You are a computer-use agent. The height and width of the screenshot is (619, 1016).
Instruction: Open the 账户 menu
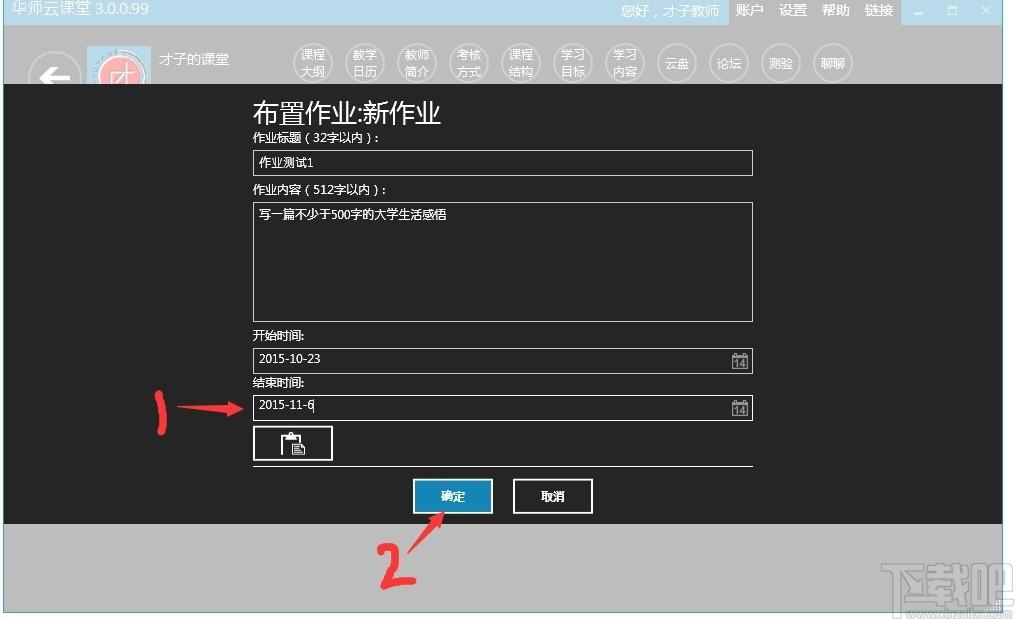(750, 10)
